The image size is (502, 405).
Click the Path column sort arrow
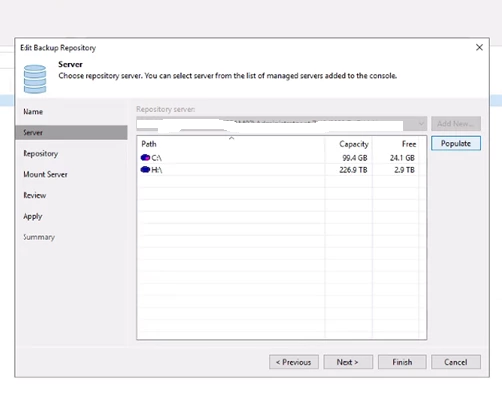(231, 138)
